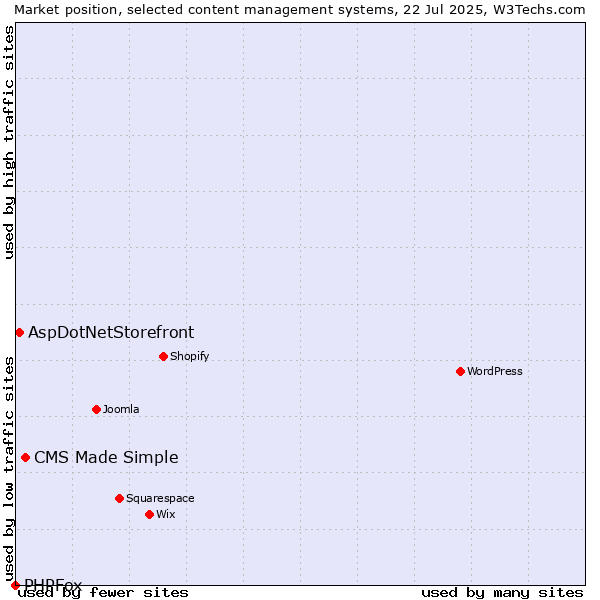The width and height of the screenshot is (600, 600).
Task: Select the Joomla label text
Action: coord(121,409)
